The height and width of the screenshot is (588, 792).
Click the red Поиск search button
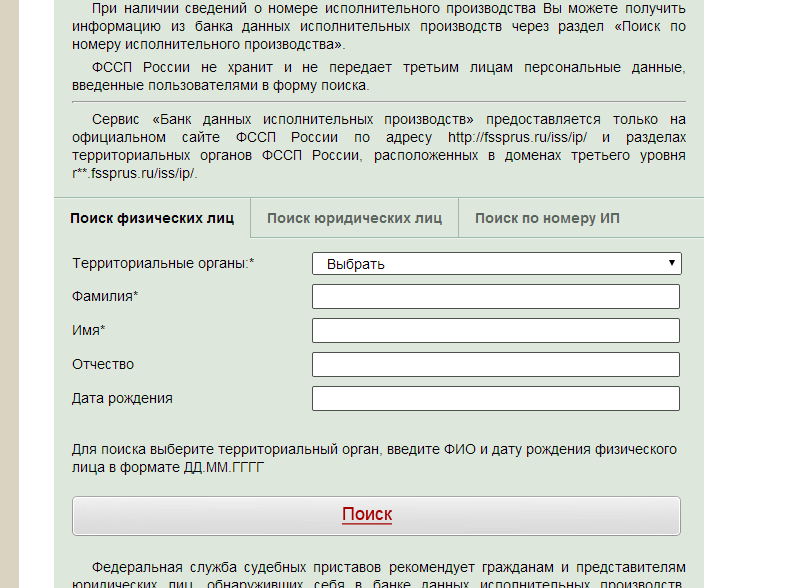pos(376,516)
